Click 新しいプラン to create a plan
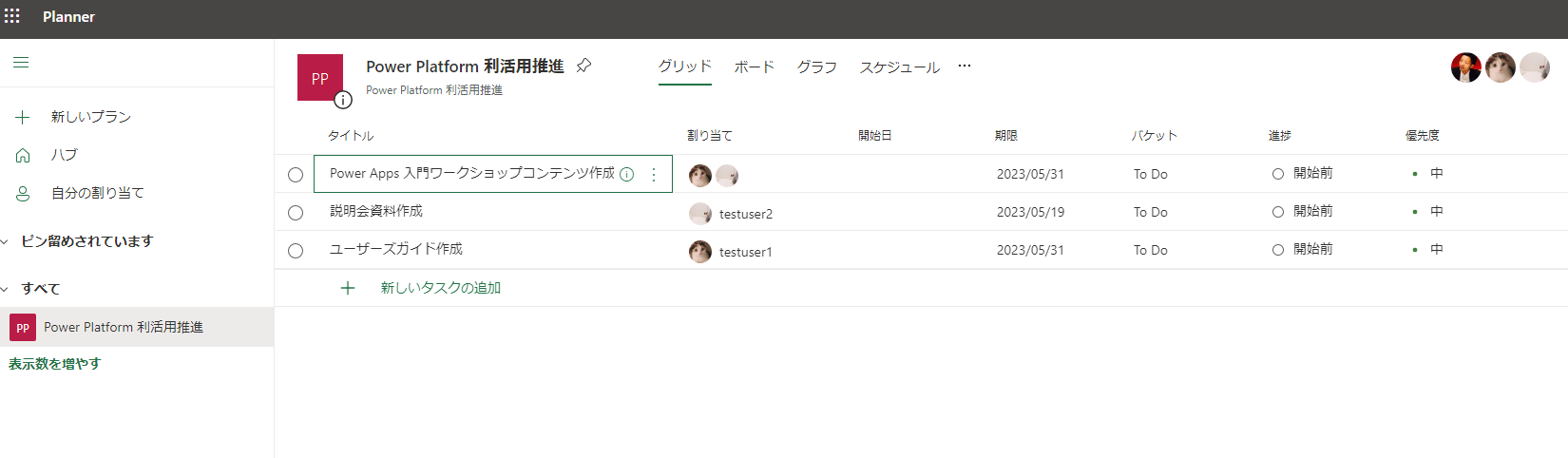The height and width of the screenshot is (458, 1568). tap(91, 117)
